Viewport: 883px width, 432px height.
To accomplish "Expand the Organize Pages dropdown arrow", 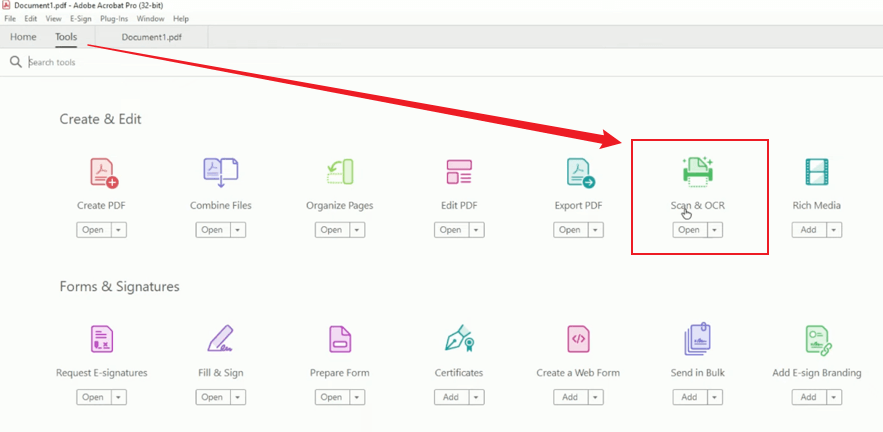I will [357, 230].
